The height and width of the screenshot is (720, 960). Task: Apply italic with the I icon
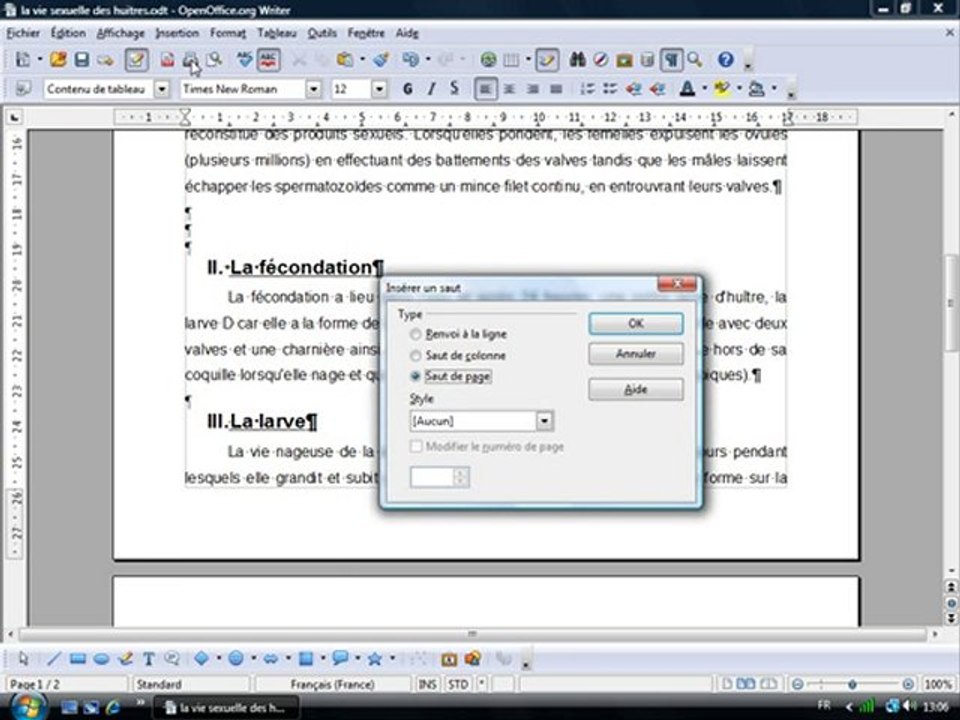(x=431, y=89)
